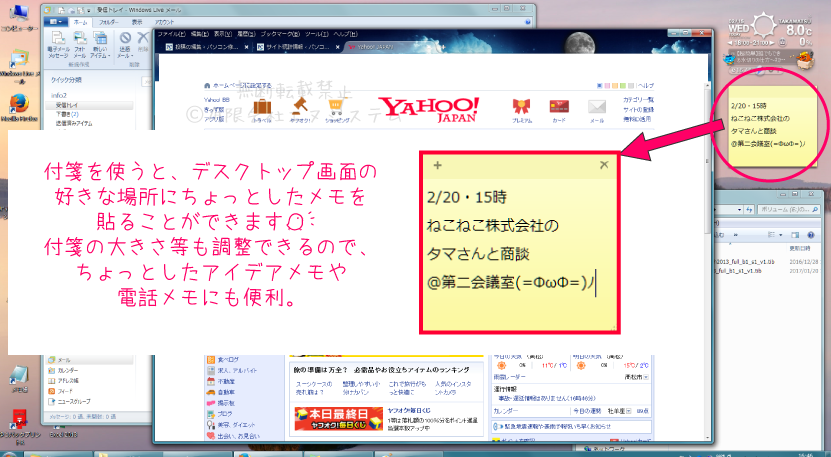Select the 受信トレイ folder
Viewport: 831px width, 457px height.
(x=89, y=105)
